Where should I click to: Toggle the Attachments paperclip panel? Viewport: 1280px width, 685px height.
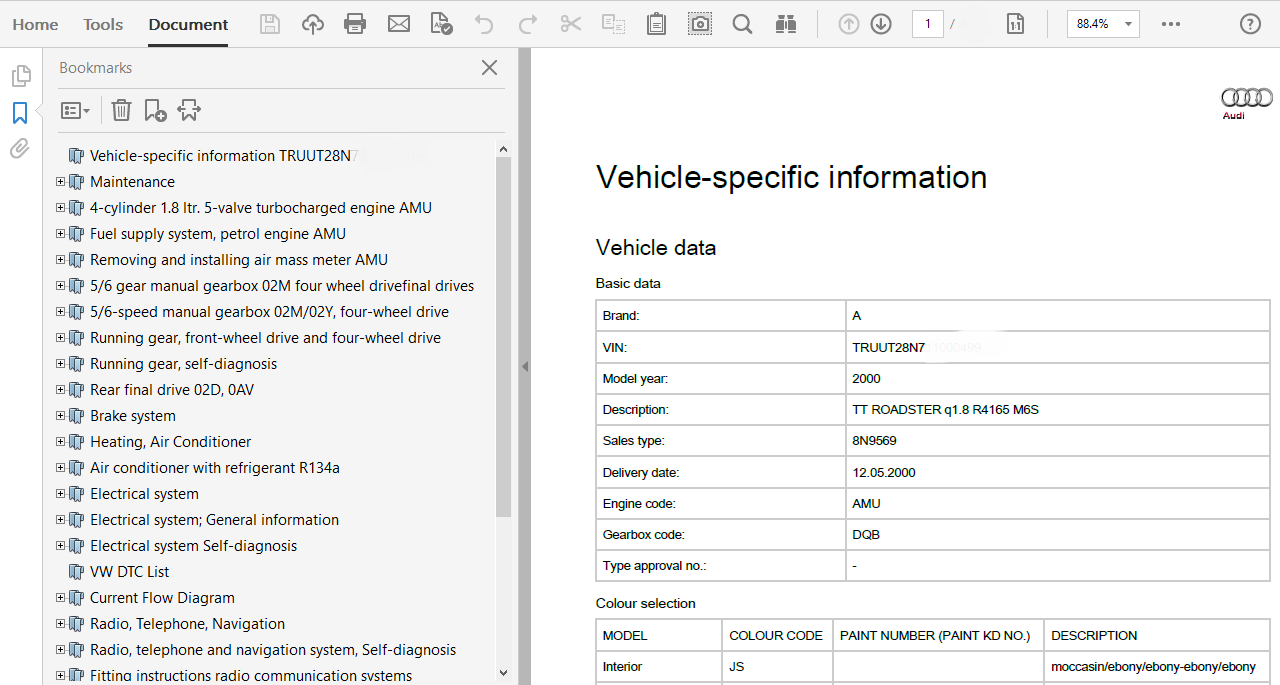tap(20, 149)
